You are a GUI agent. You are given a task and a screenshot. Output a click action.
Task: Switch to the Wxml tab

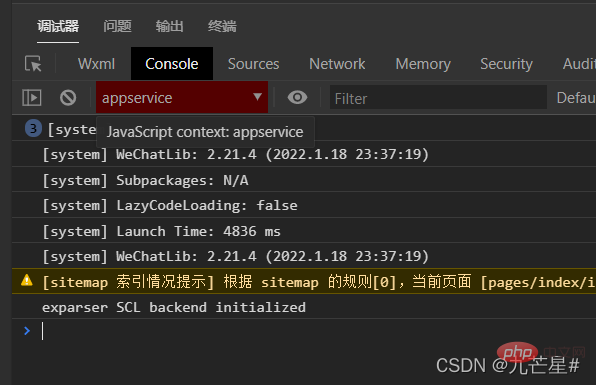(96, 64)
